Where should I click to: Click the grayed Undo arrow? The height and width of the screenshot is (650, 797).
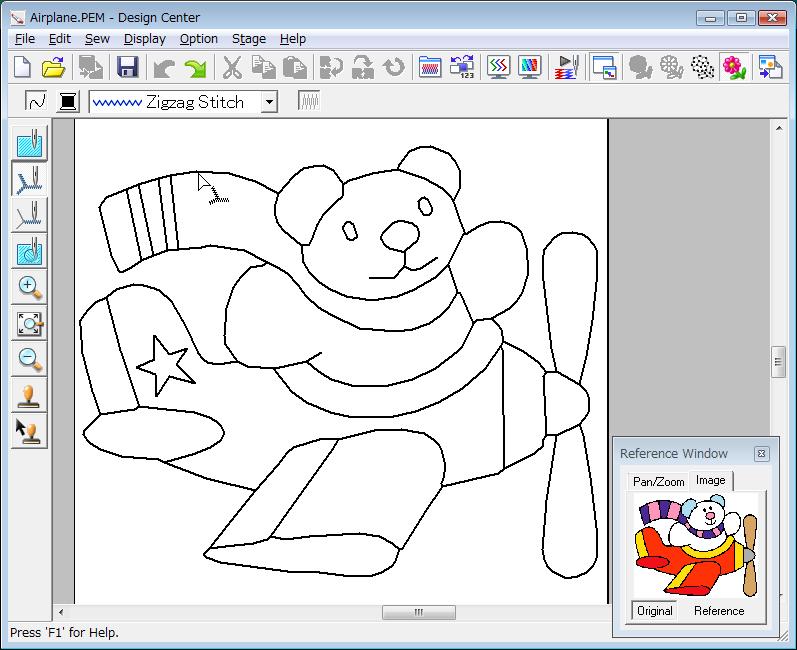[x=164, y=68]
